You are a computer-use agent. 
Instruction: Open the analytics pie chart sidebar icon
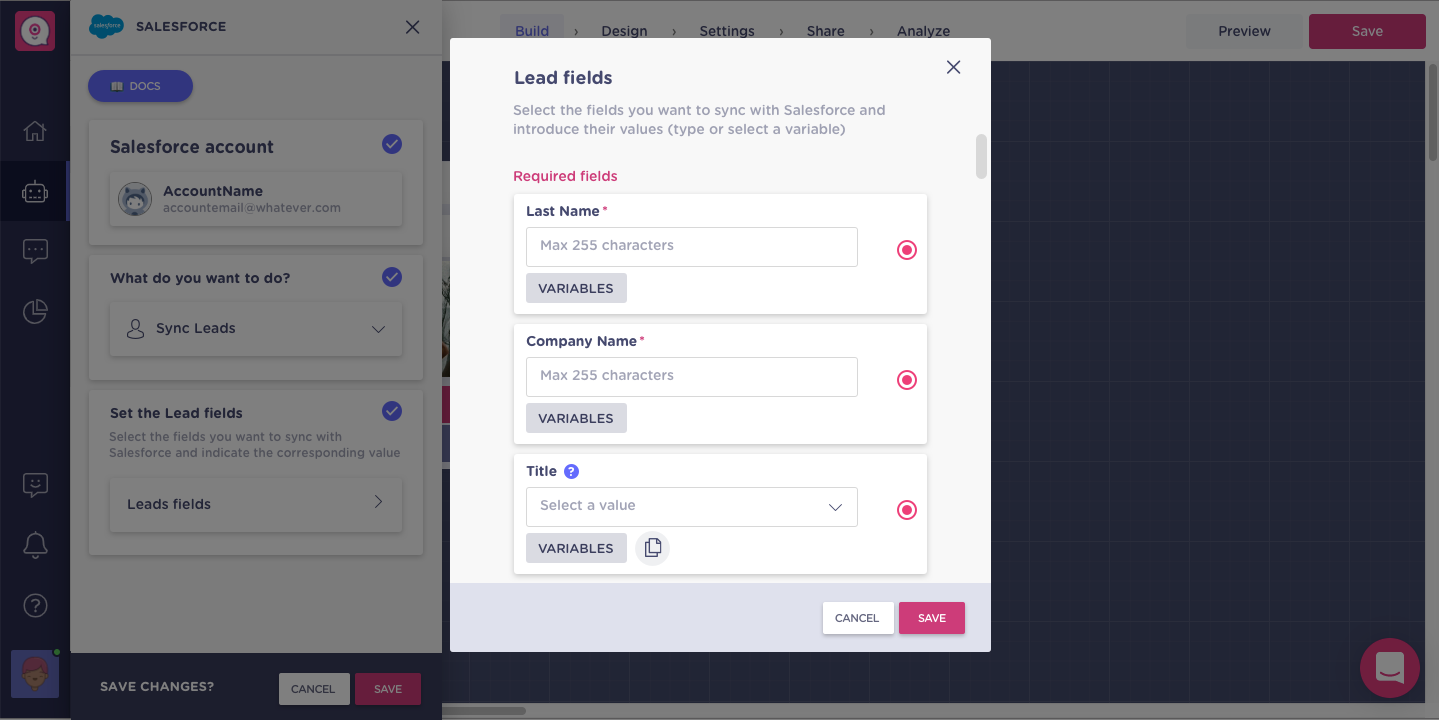click(35, 312)
